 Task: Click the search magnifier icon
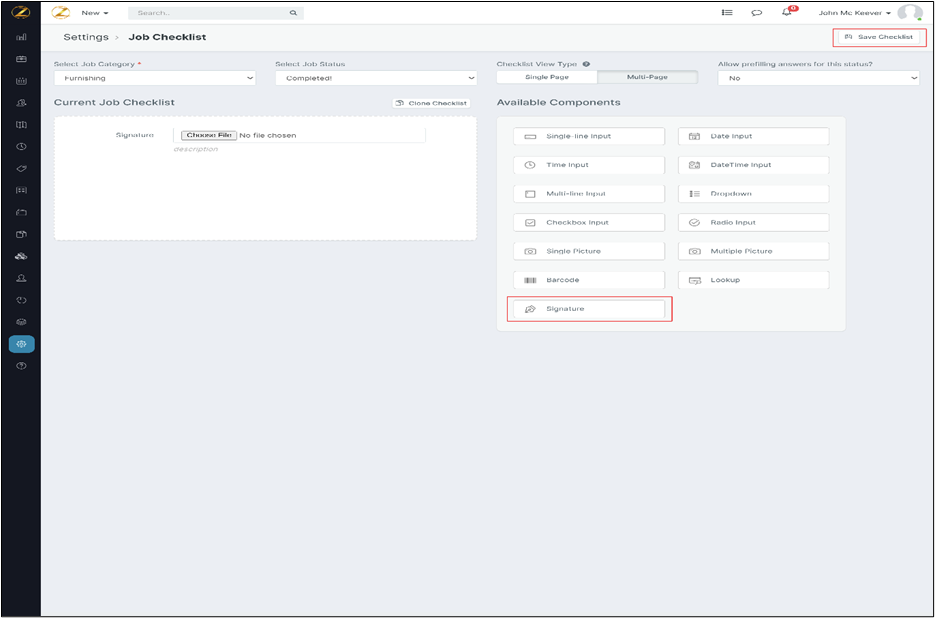point(293,13)
